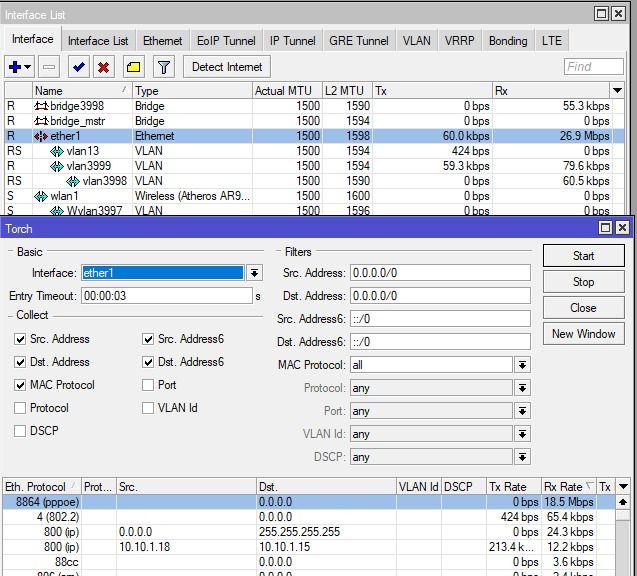Screen dimensions: 637x576
Task: Sort by Name column header
Action: click(x=81, y=91)
